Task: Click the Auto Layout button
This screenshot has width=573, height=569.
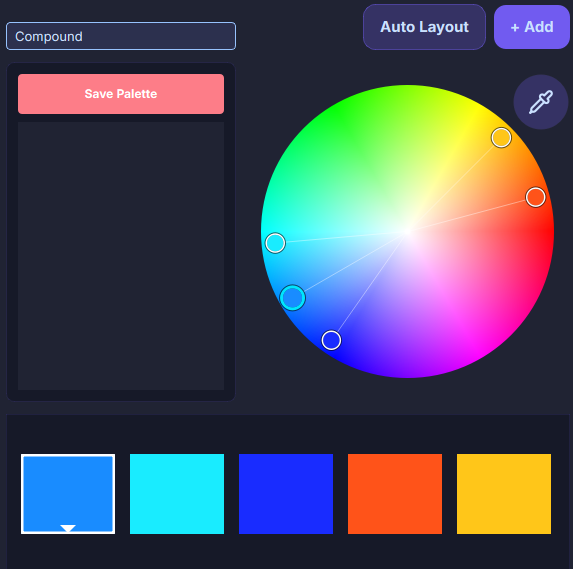Action: [424, 27]
